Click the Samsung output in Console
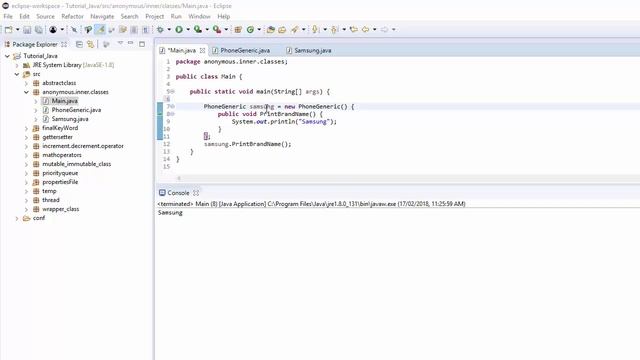This screenshot has width=640, height=360. tap(170, 213)
